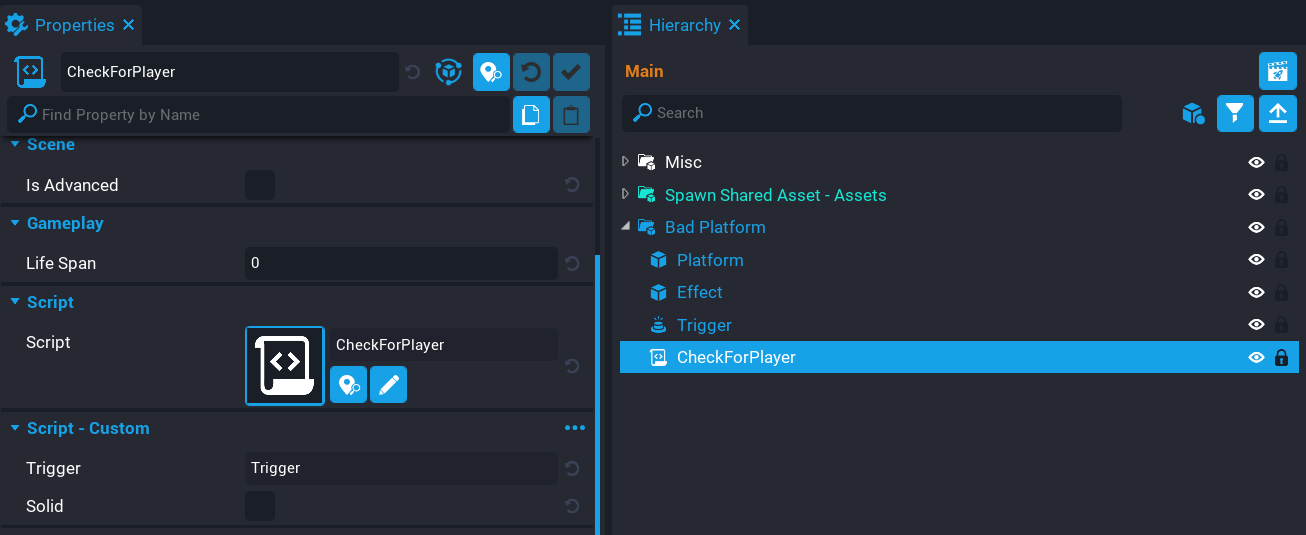Click the clapperboard icon next to Main
This screenshot has width=1306, height=535.
coord(1277,72)
